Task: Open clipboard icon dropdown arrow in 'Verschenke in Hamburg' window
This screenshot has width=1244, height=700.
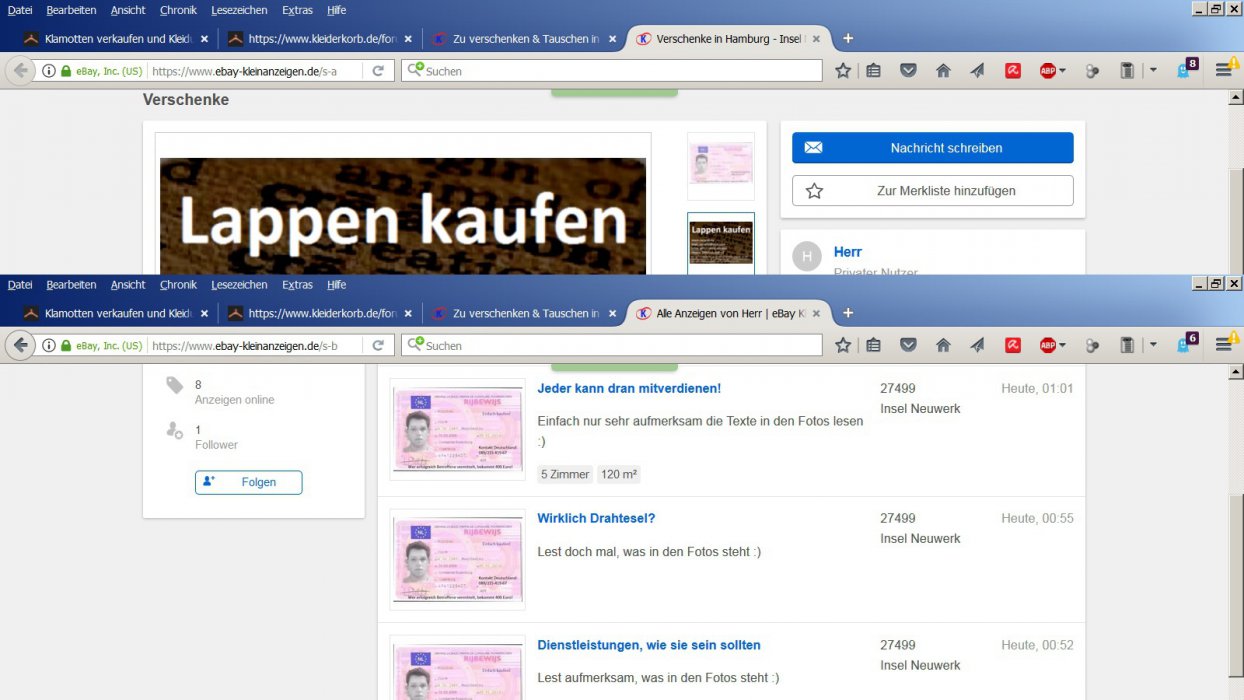Action: coord(1153,71)
